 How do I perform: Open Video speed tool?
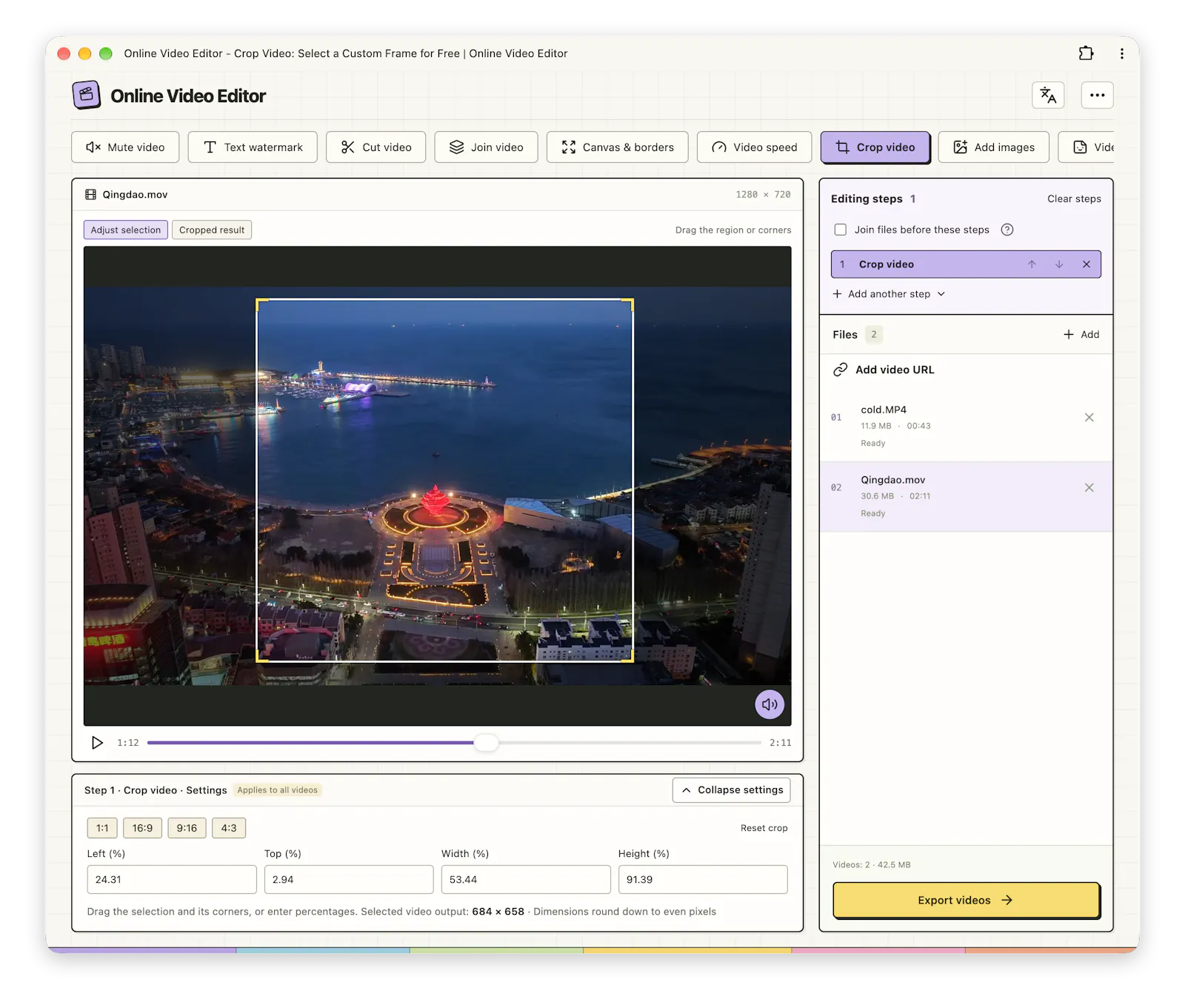click(x=755, y=147)
